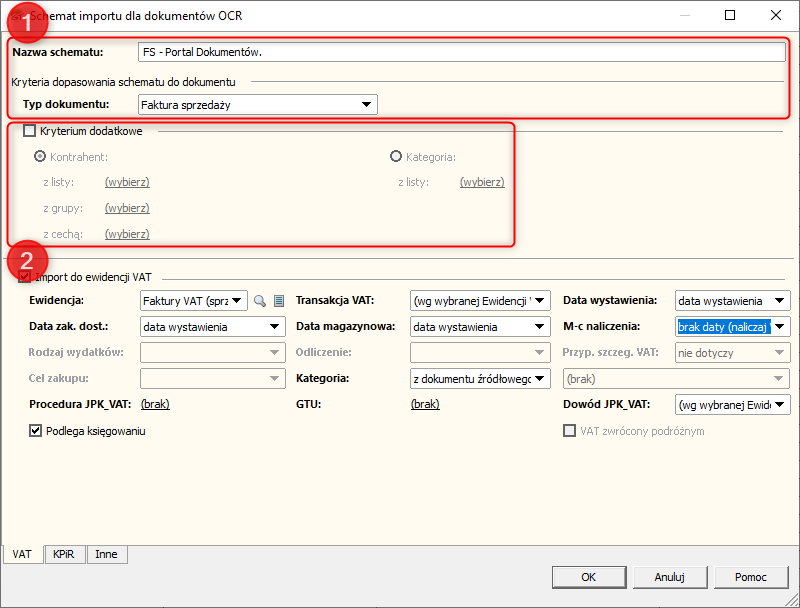Click the Anuluj button
This screenshot has height=608, width=800.
(670, 577)
